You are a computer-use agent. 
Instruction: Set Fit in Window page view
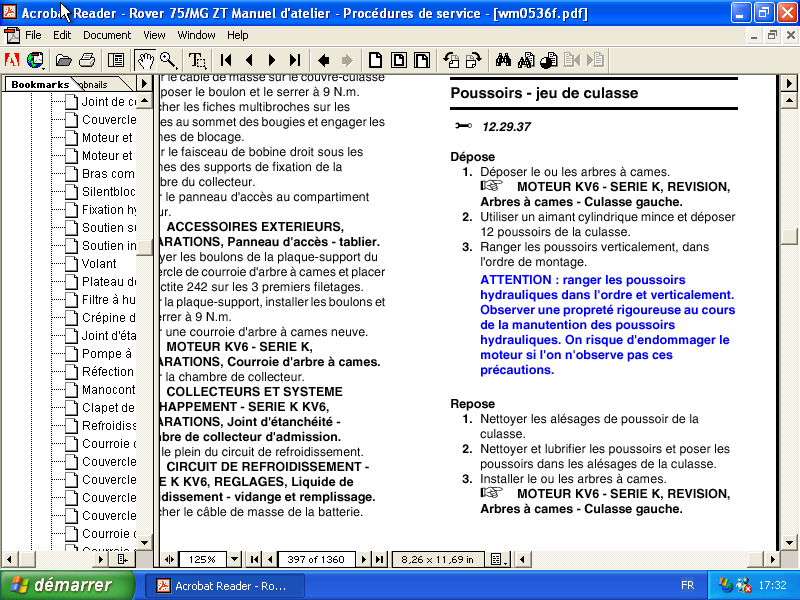(398, 60)
